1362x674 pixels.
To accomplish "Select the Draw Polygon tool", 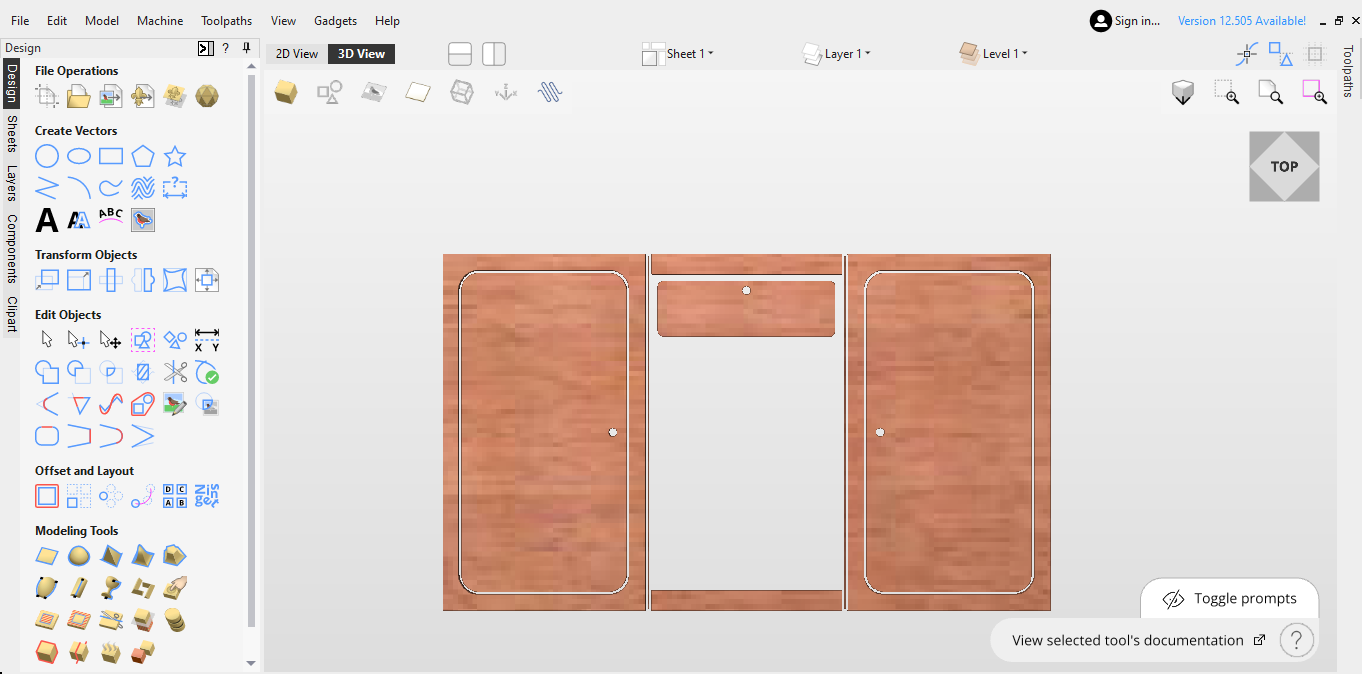I will tap(143, 156).
